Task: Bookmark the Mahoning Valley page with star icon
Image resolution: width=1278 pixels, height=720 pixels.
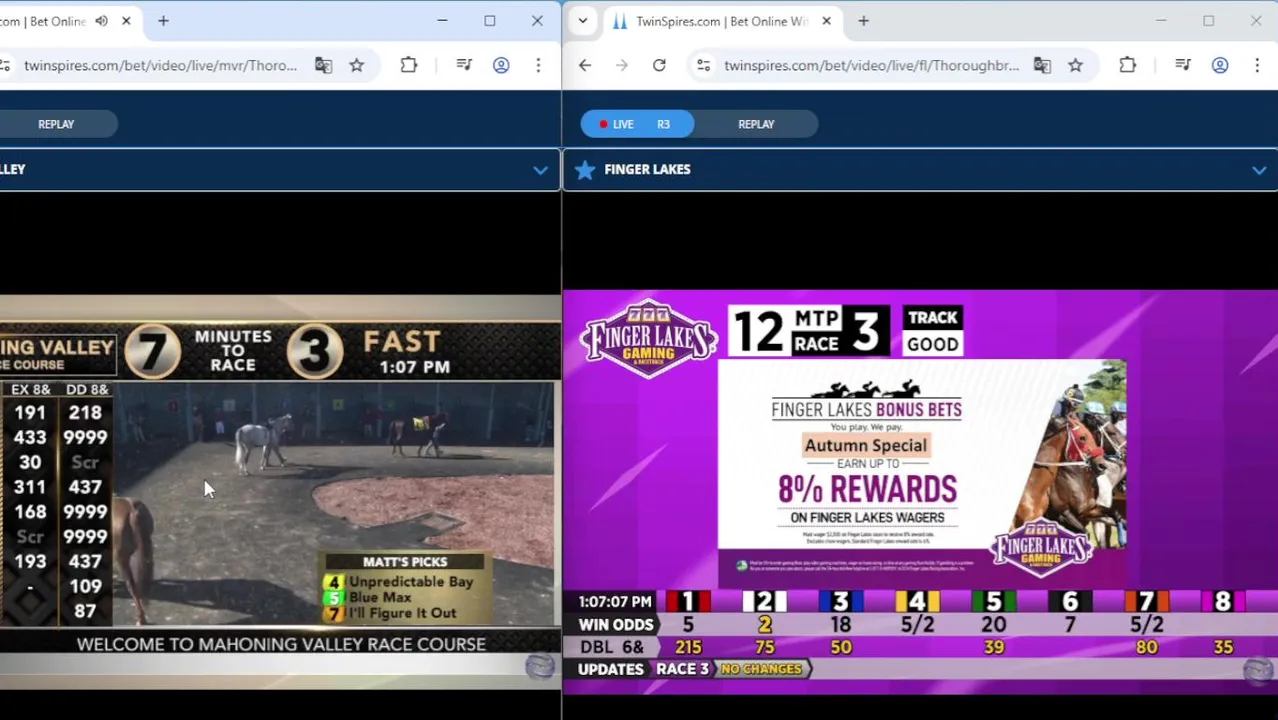Action: pos(357,65)
